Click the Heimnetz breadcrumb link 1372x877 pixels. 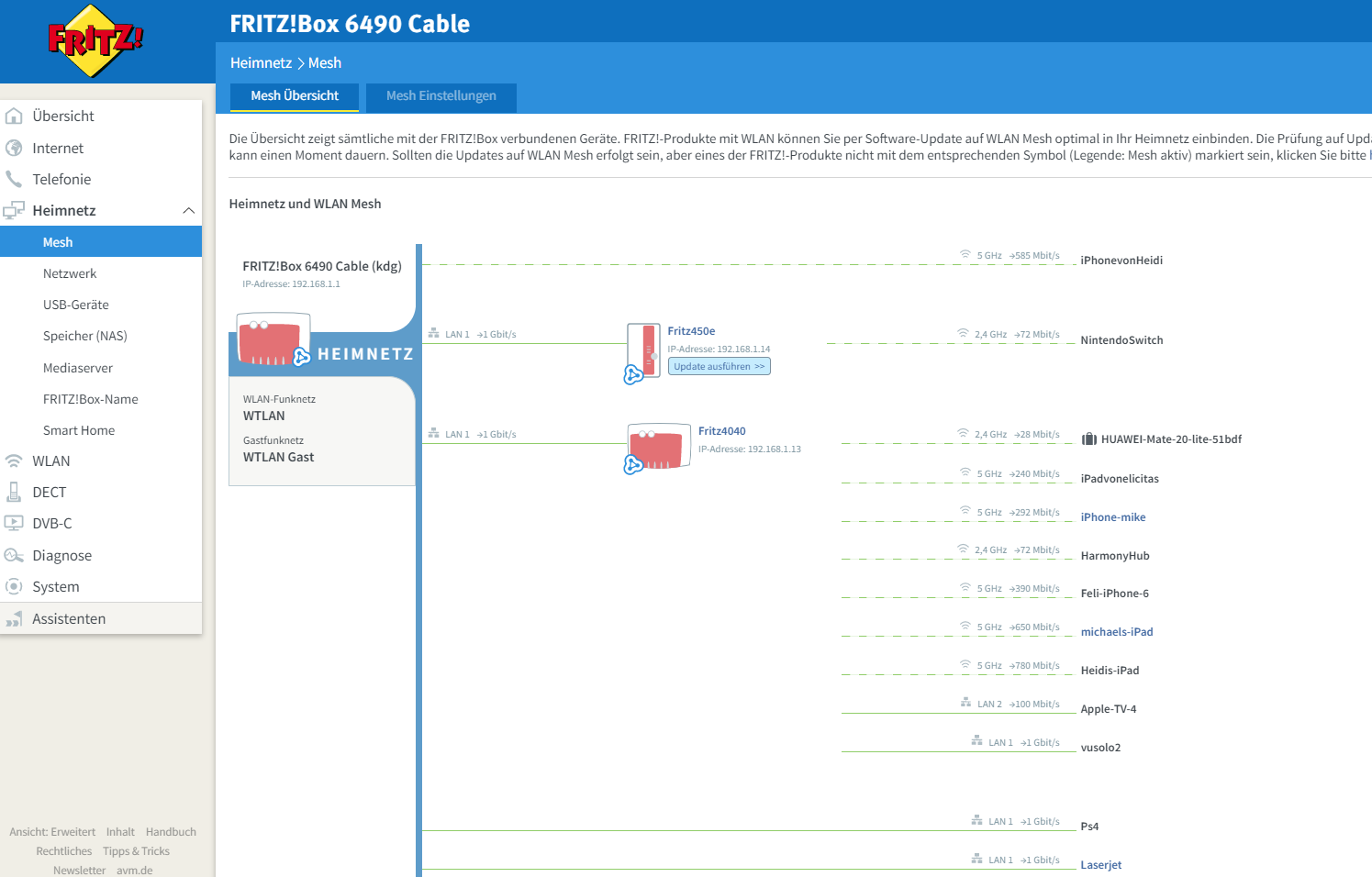pos(261,63)
